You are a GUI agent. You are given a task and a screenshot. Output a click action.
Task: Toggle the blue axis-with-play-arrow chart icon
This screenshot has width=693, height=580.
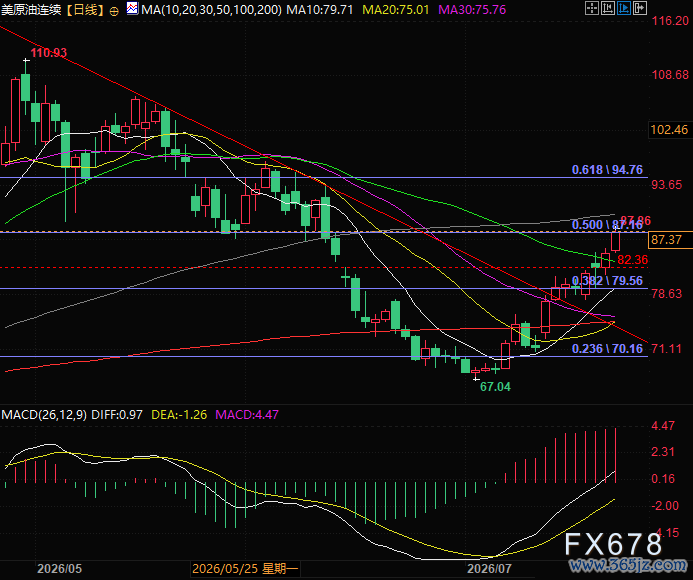624,8
